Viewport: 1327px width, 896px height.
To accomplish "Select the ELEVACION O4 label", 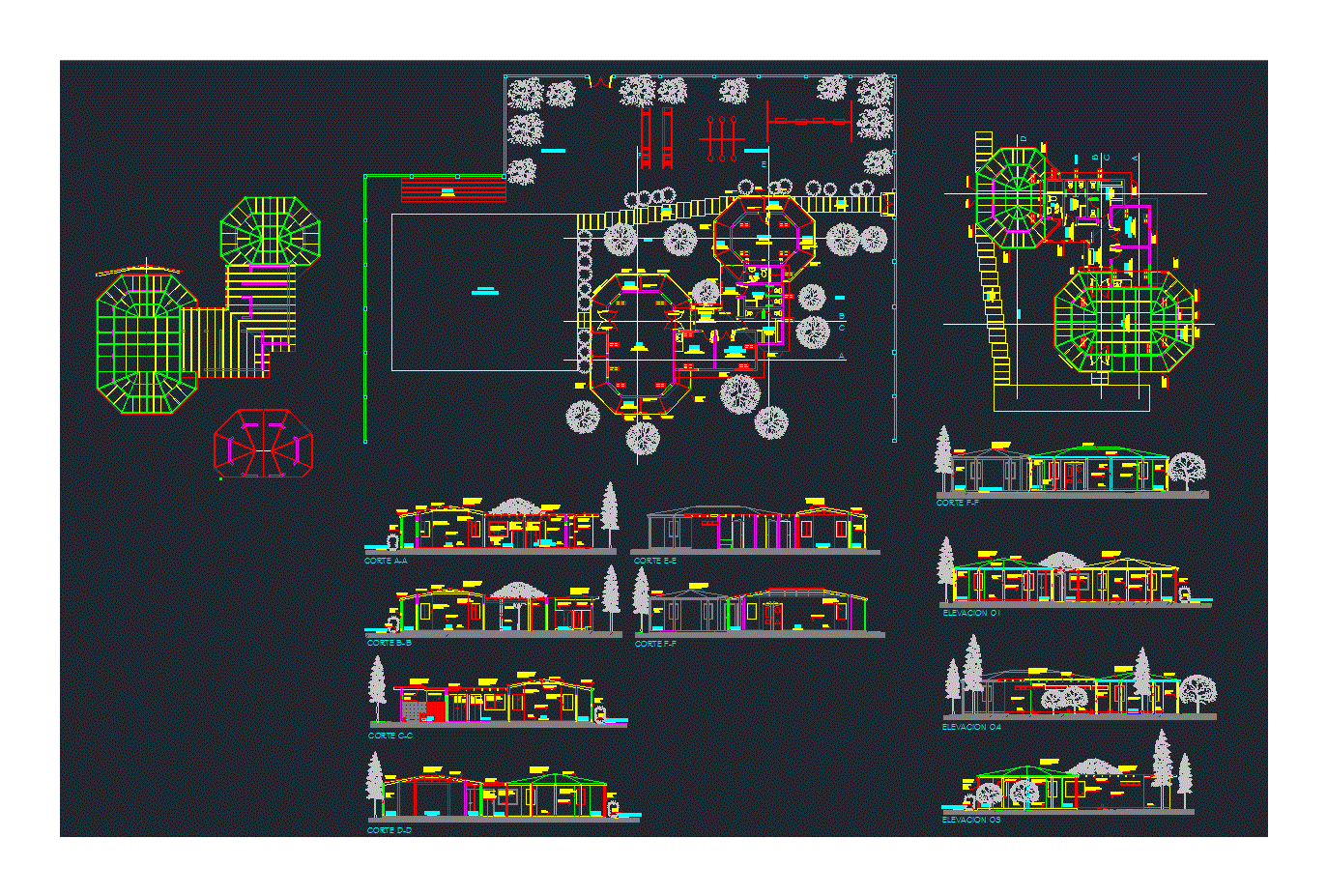I will point(971,727).
